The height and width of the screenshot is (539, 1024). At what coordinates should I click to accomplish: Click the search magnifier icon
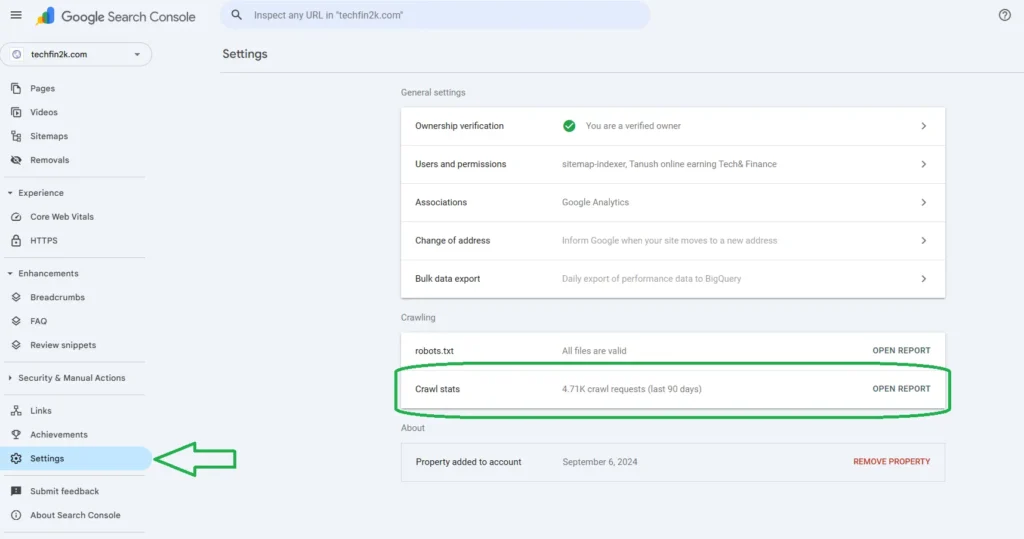pyautogui.click(x=236, y=15)
